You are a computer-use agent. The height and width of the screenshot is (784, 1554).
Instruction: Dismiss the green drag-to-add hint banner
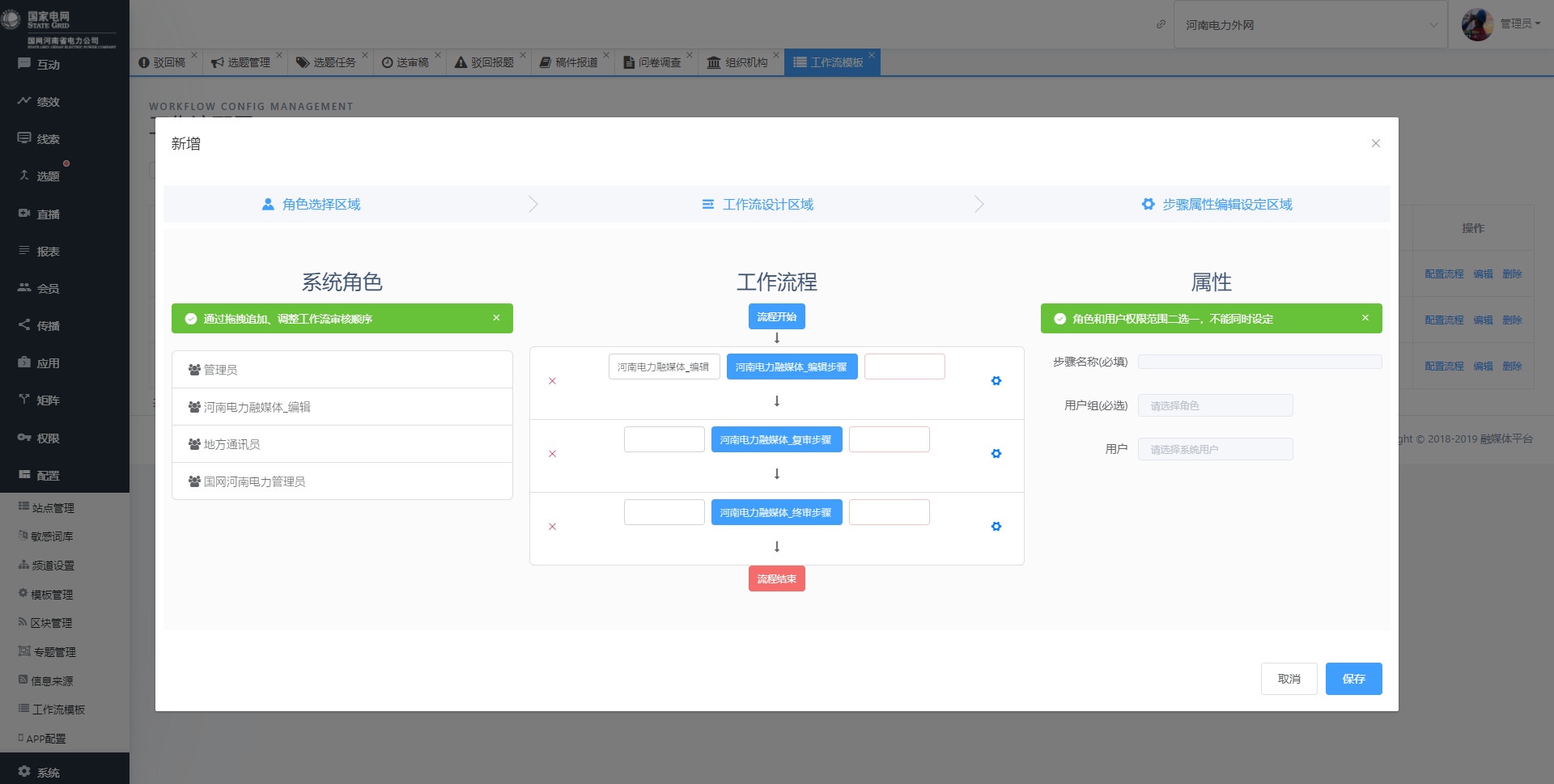coord(496,318)
